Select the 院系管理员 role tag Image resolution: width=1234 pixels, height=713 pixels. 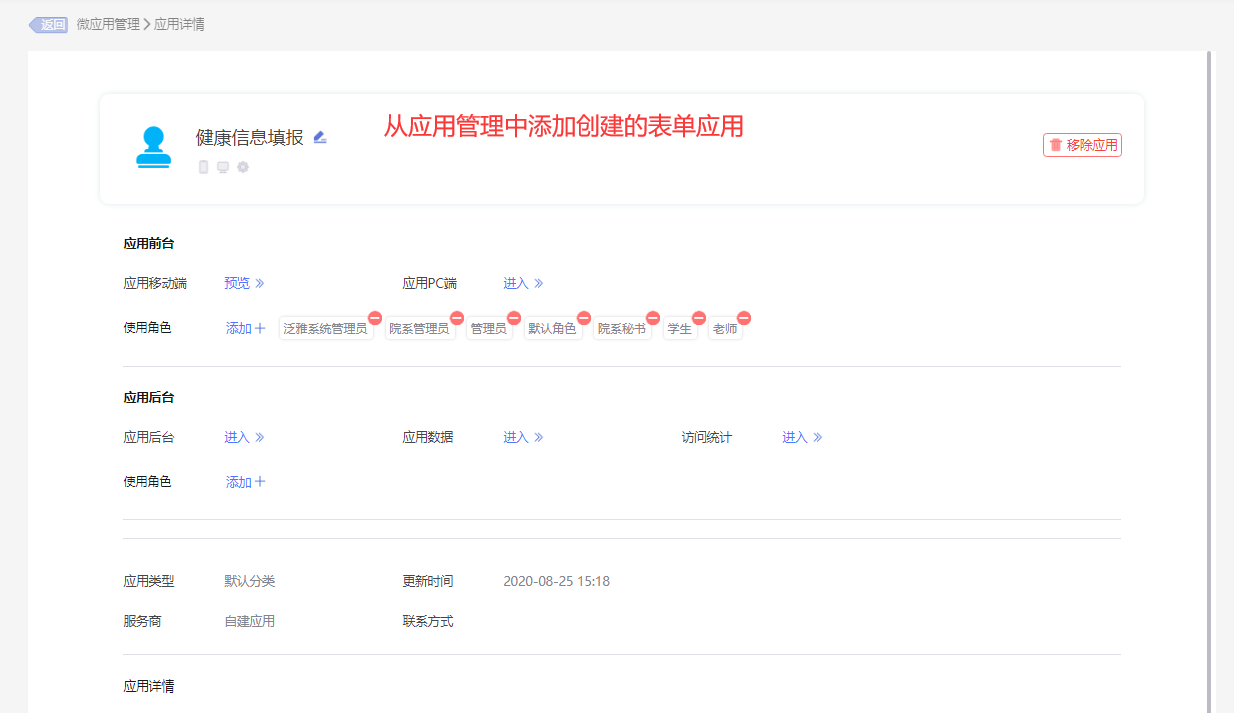pyautogui.click(x=420, y=329)
